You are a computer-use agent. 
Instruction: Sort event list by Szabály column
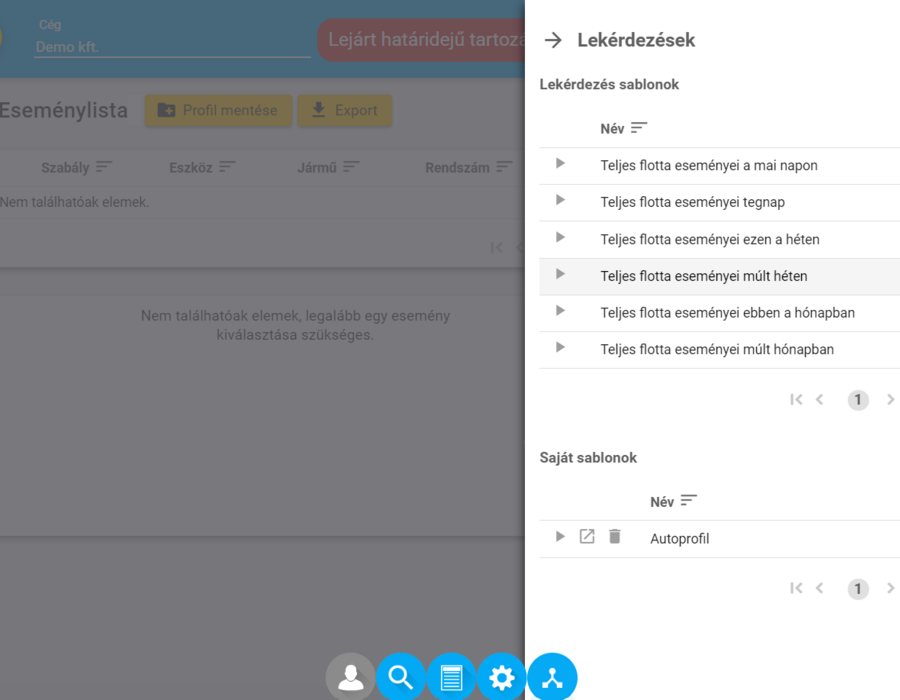click(x=104, y=167)
